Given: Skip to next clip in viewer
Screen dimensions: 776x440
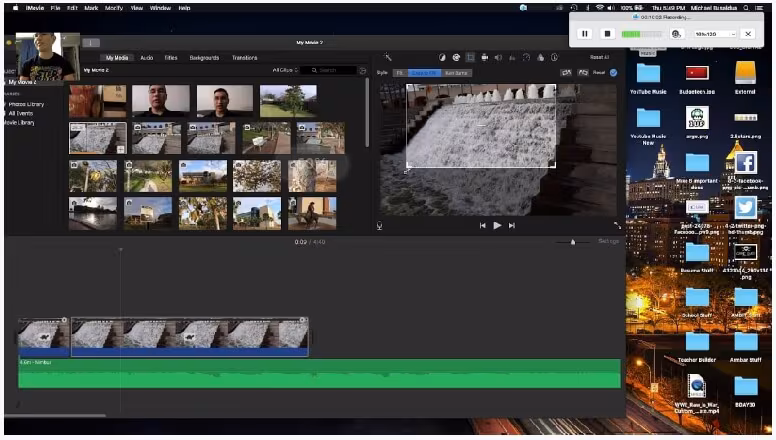Looking at the screenshot, I should [x=512, y=225].
